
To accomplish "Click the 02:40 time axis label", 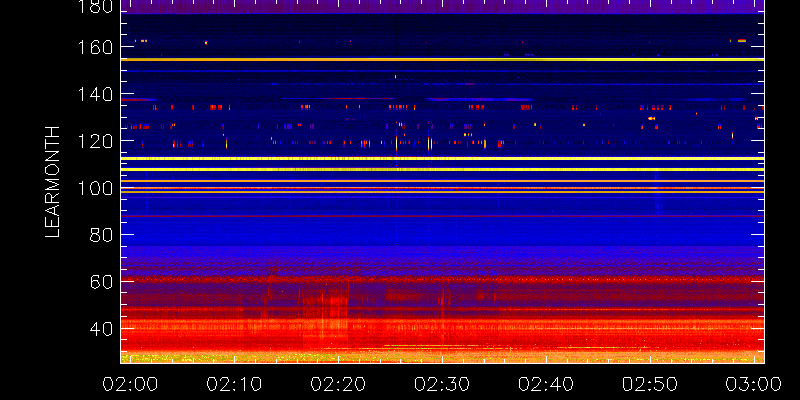I will pyautogui.click(x=546, y=384).
